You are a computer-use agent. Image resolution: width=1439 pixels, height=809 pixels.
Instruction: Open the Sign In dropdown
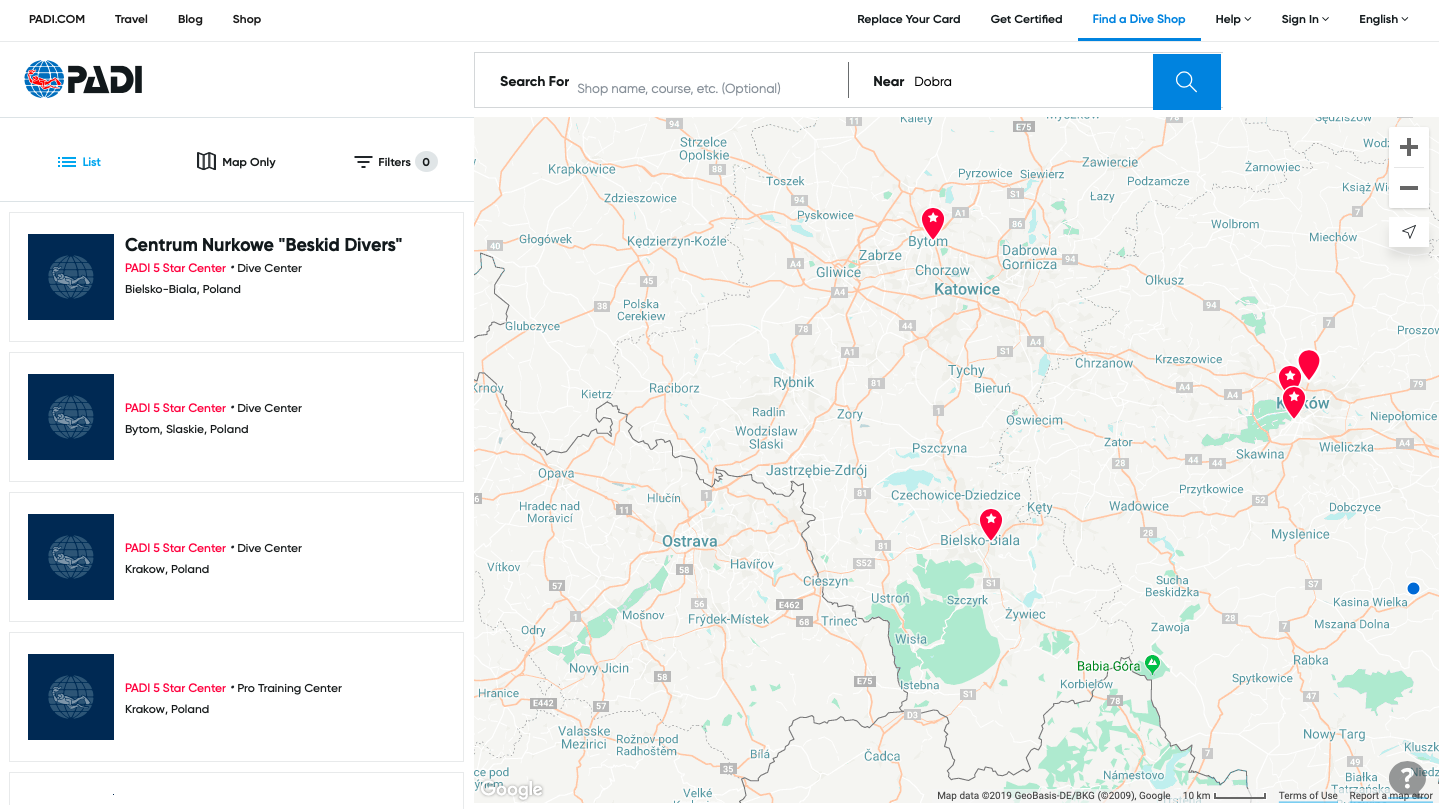coord(1305,19)
